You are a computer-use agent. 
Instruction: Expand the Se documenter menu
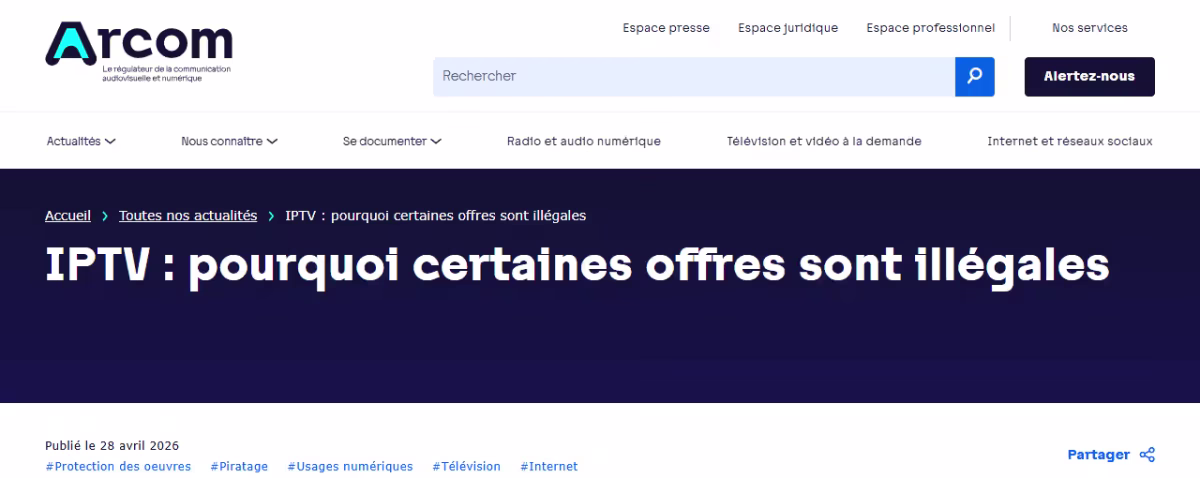coord(392,141)
